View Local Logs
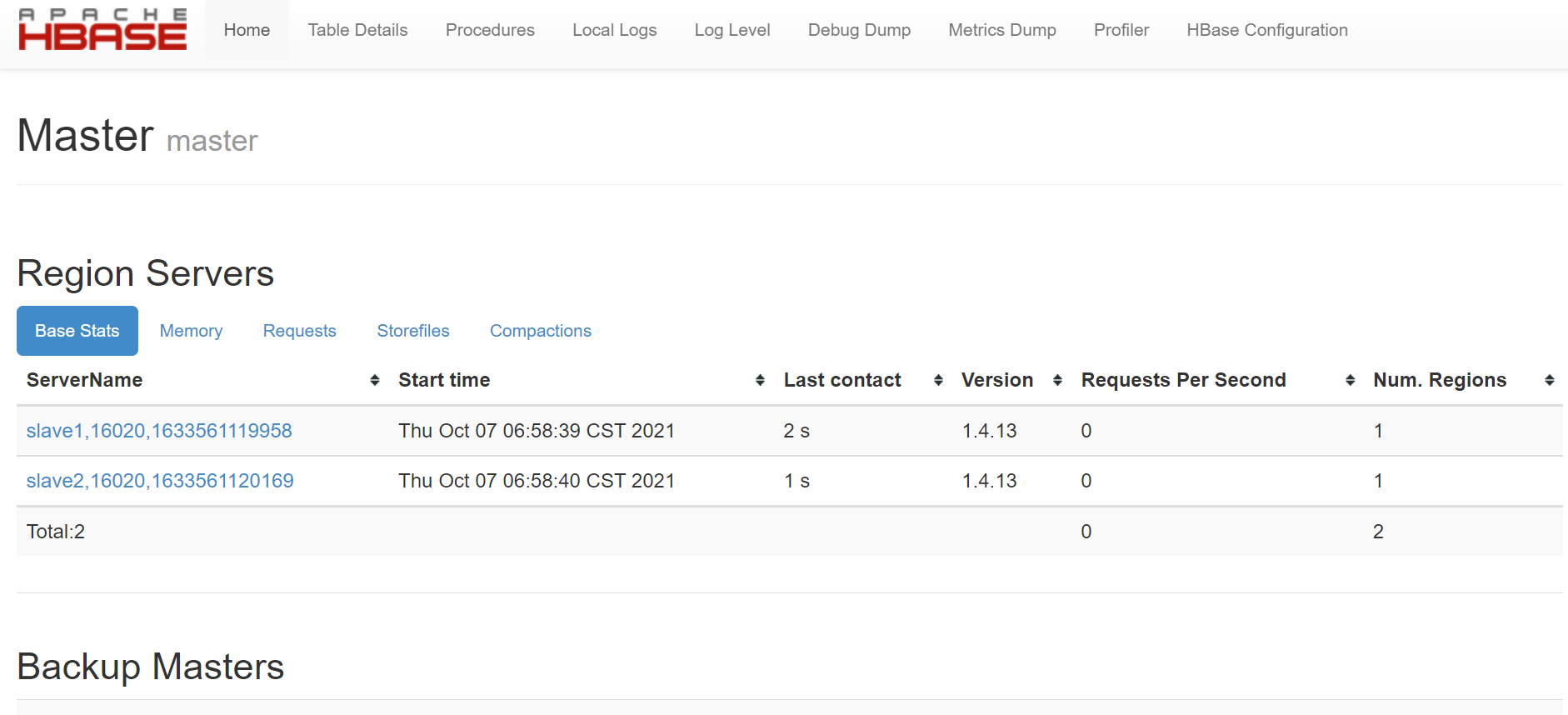The image size is (1568, 715). click(615, 30)
